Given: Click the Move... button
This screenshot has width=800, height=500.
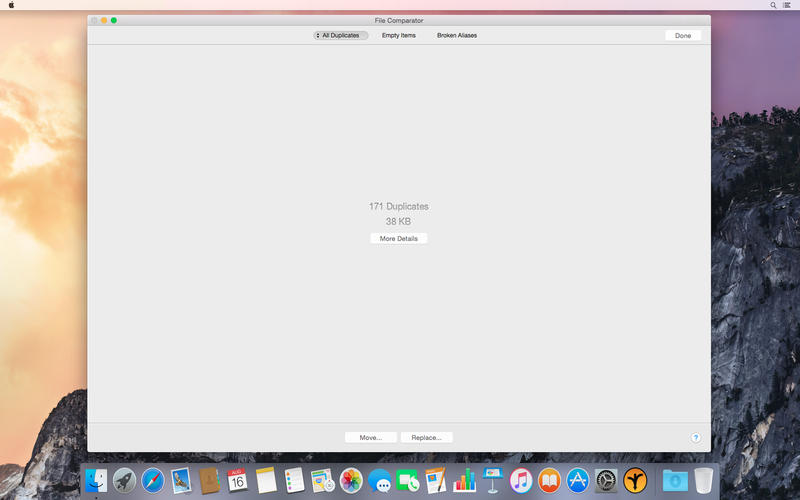Looking at the screenshot, I should (x=370, y=437).
